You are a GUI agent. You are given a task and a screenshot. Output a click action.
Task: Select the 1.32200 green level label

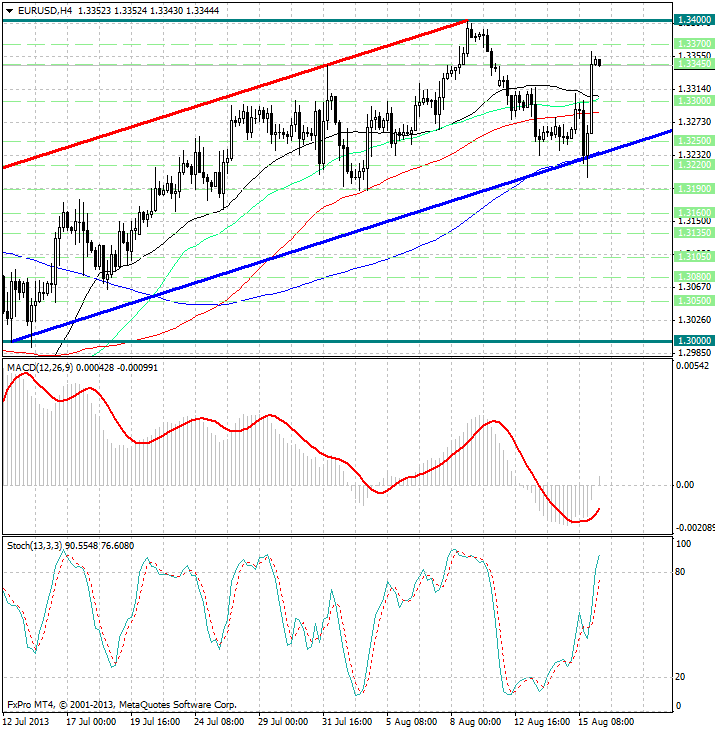(x=694, y=165)
